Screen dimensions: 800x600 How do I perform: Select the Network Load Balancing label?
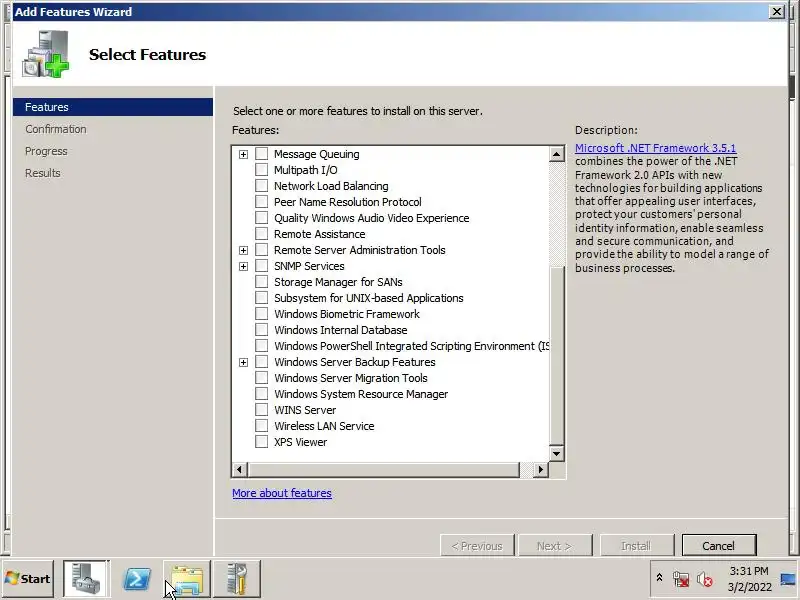point(331,186)
